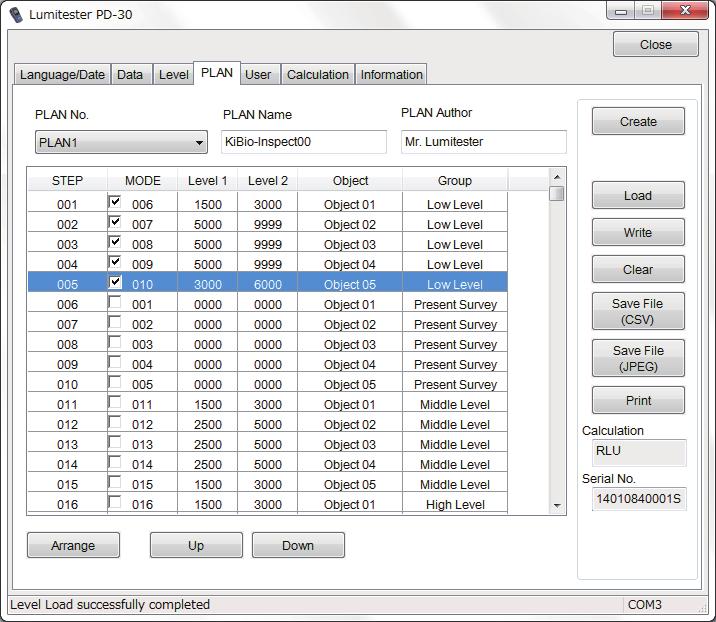Click Present Survey group in step 007 row
The width and height of the screenshot is (716, 622).
pos(455,325)
